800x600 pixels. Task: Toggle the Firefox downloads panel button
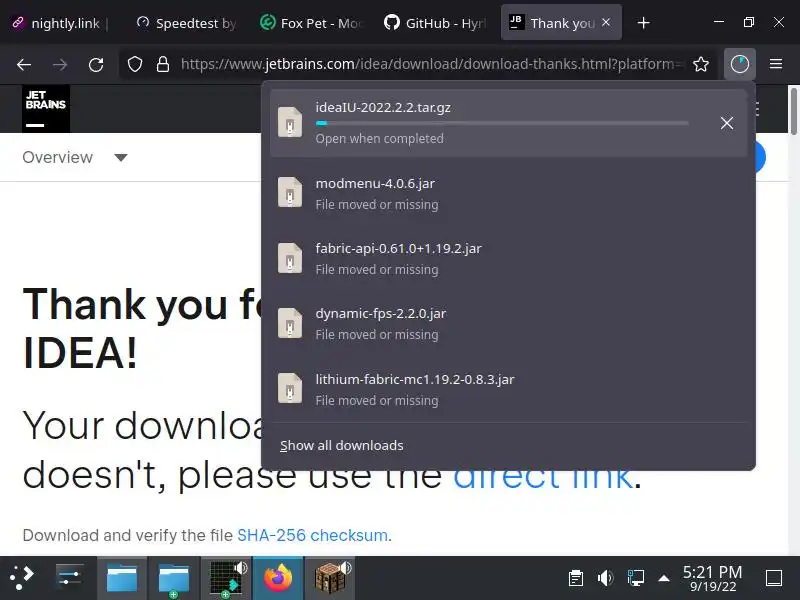click(740, 64)
